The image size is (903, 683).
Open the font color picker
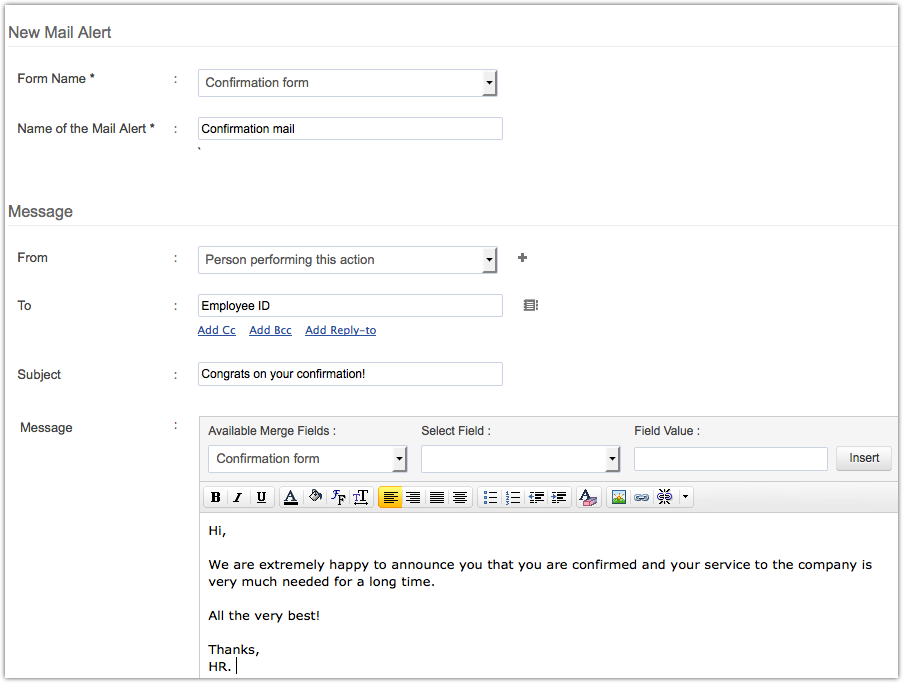click(x=291, y=497)
